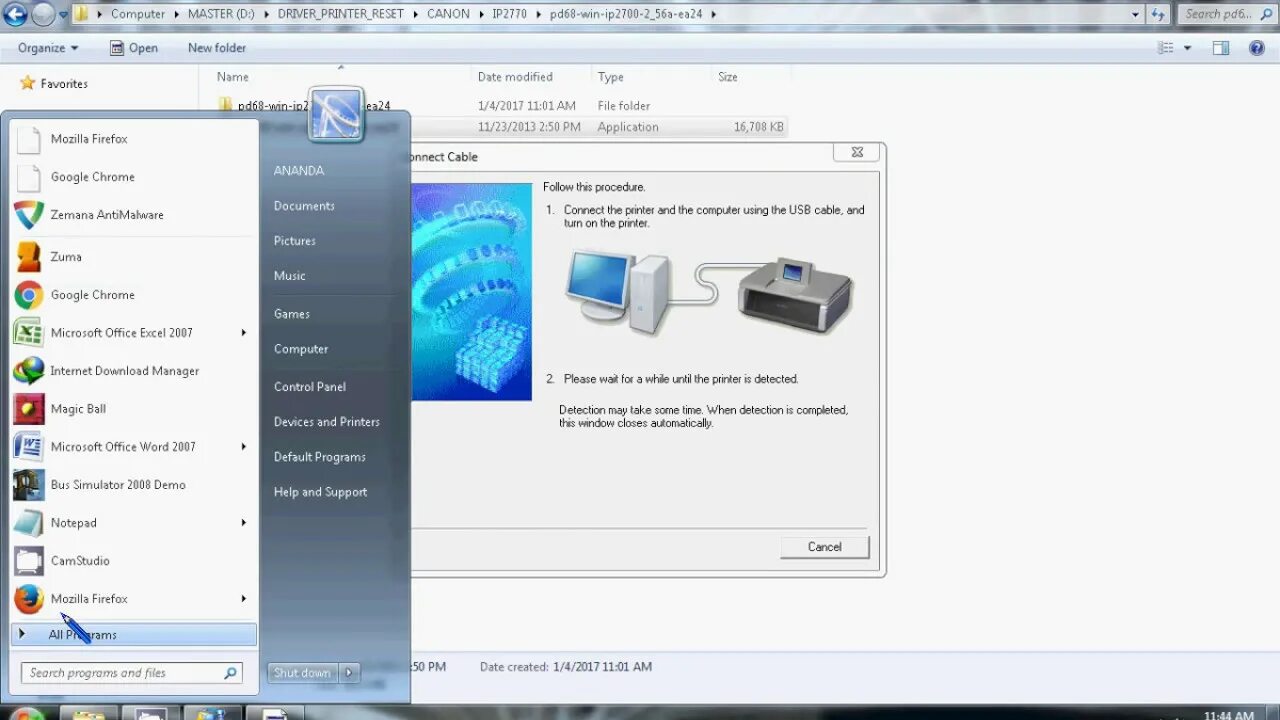Launch Microsoft Office Word 2007
The image size is (1280, 720).
[134, 447]
